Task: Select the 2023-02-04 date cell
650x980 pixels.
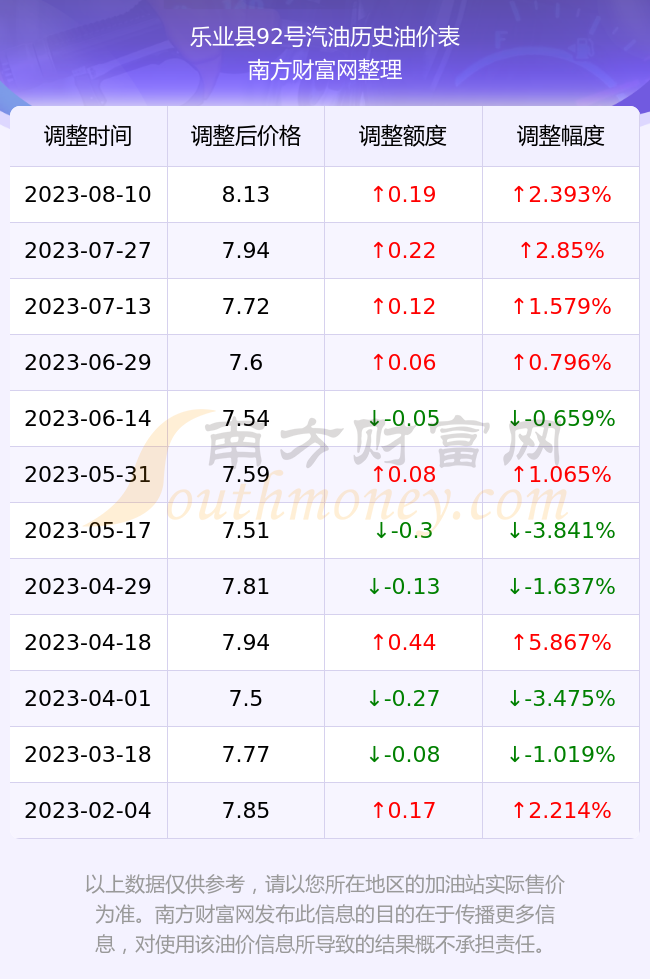Action: 88,810
